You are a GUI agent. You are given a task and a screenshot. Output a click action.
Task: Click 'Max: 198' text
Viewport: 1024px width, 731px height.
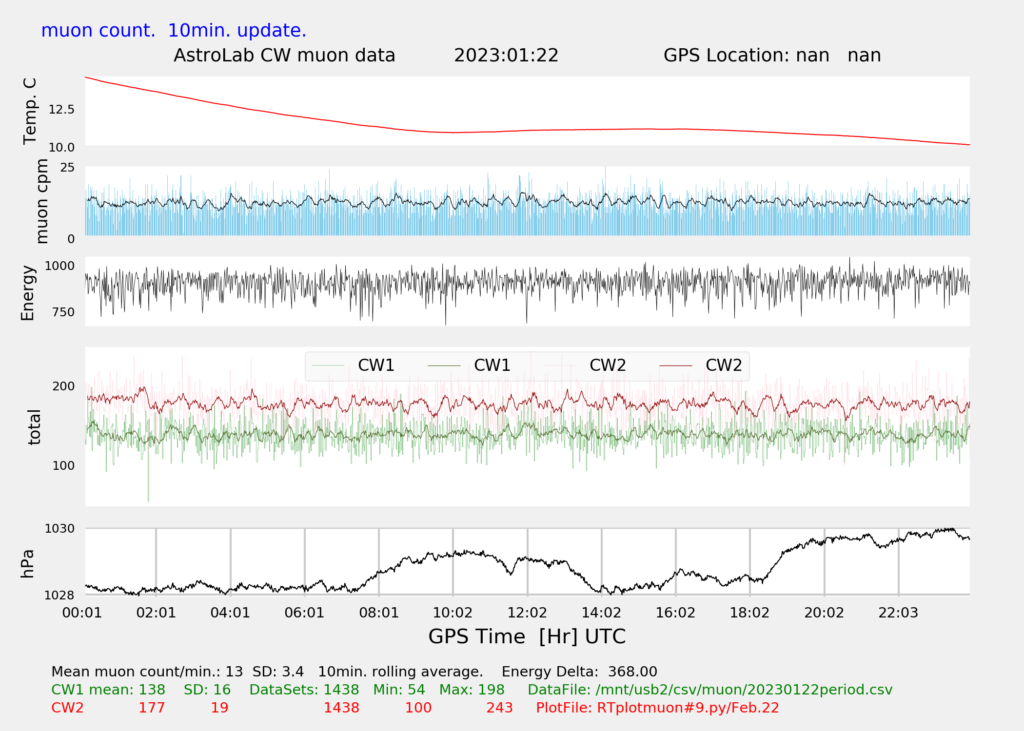click(472, 690)
